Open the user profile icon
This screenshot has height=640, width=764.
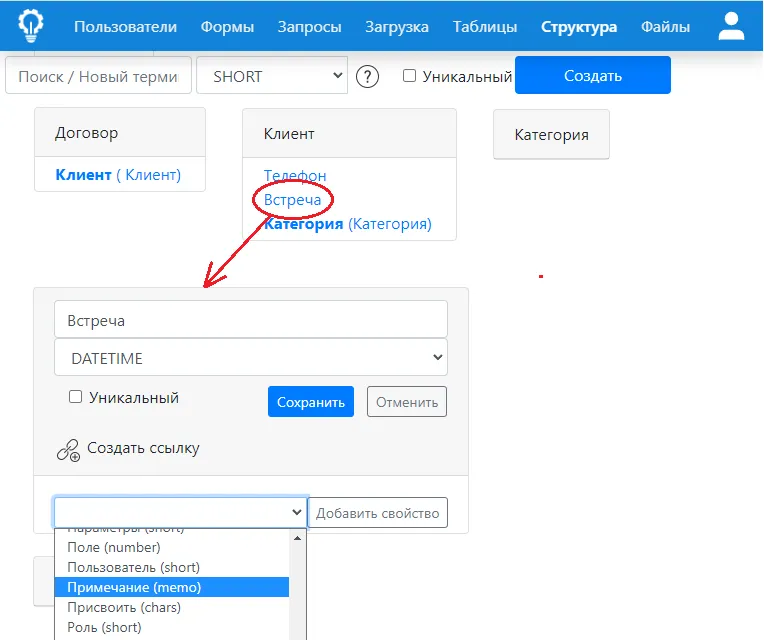tap(731, 26)
